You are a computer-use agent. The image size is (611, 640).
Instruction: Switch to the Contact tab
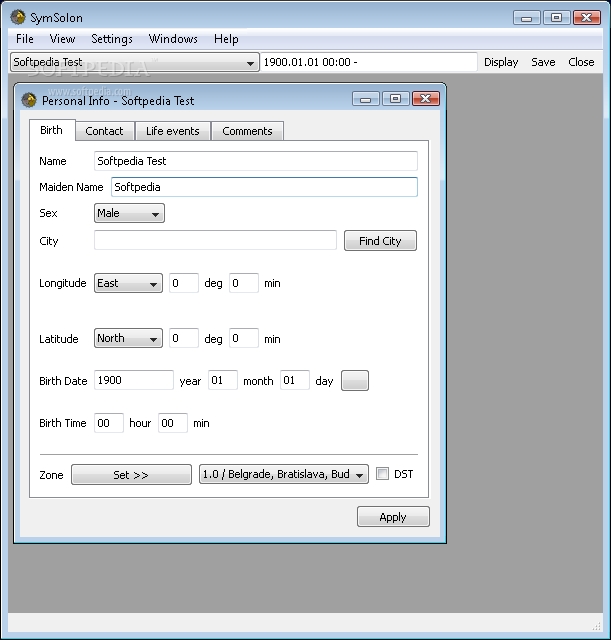(x=104, y=131)
